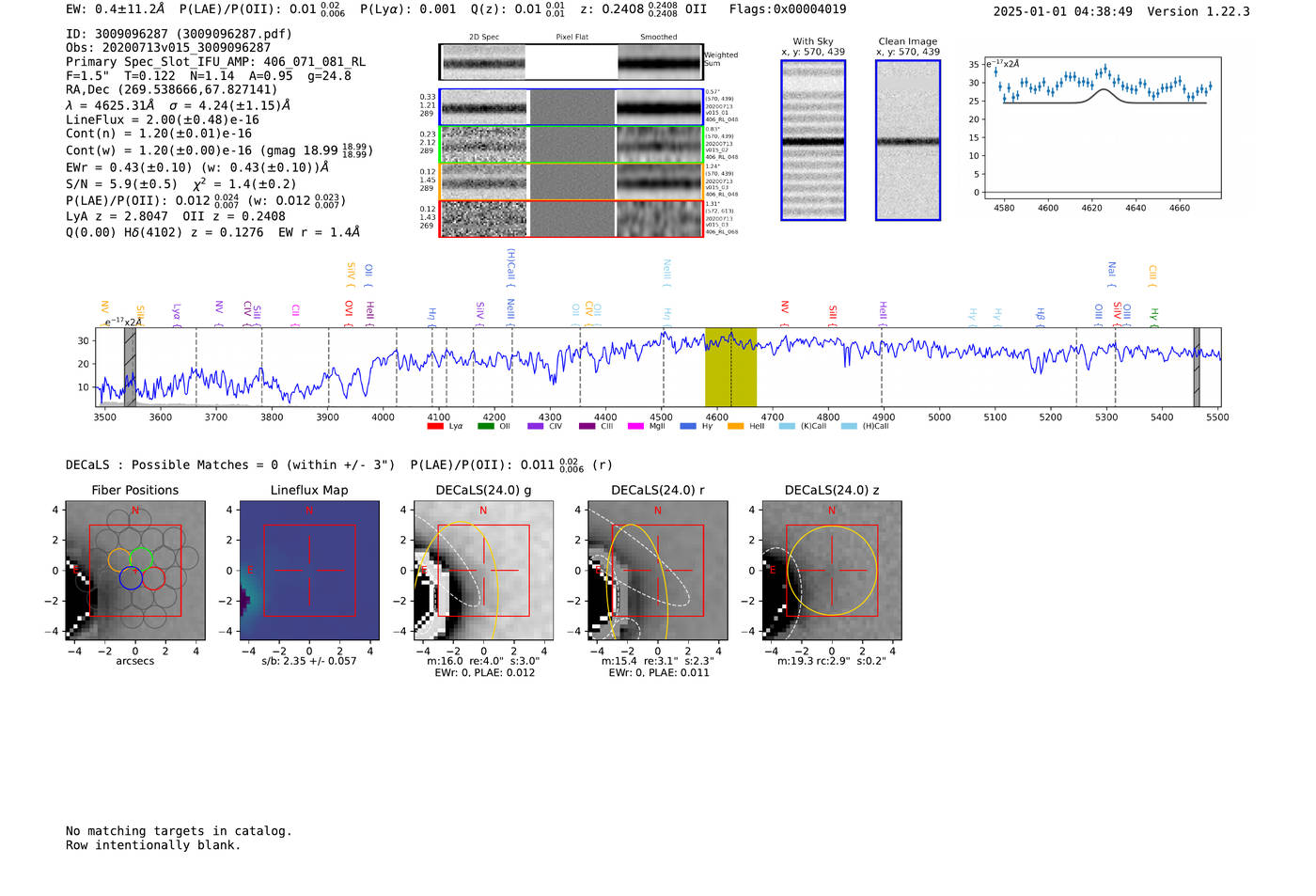This screenshot has width=1316, height=896.
Task: Click the magenta MgII legend swatch
Action: pyautogui.click(x=635, y=427)
